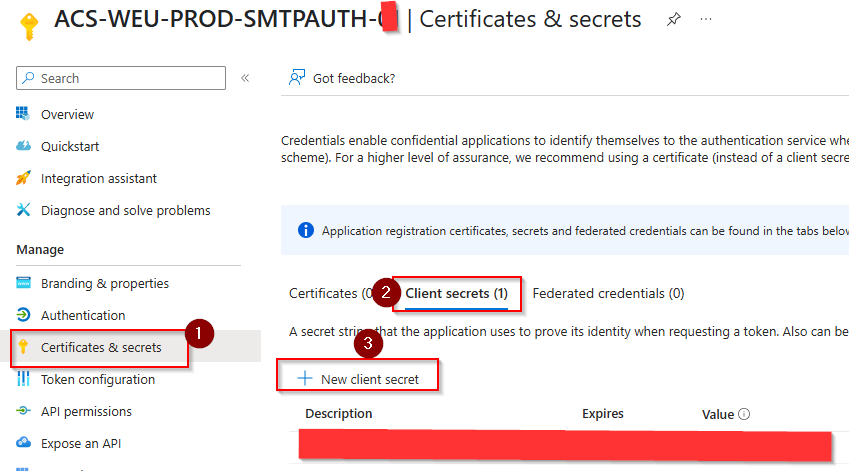
Task: Open Diagnose and solve problems
Action: tap(125, 210)
